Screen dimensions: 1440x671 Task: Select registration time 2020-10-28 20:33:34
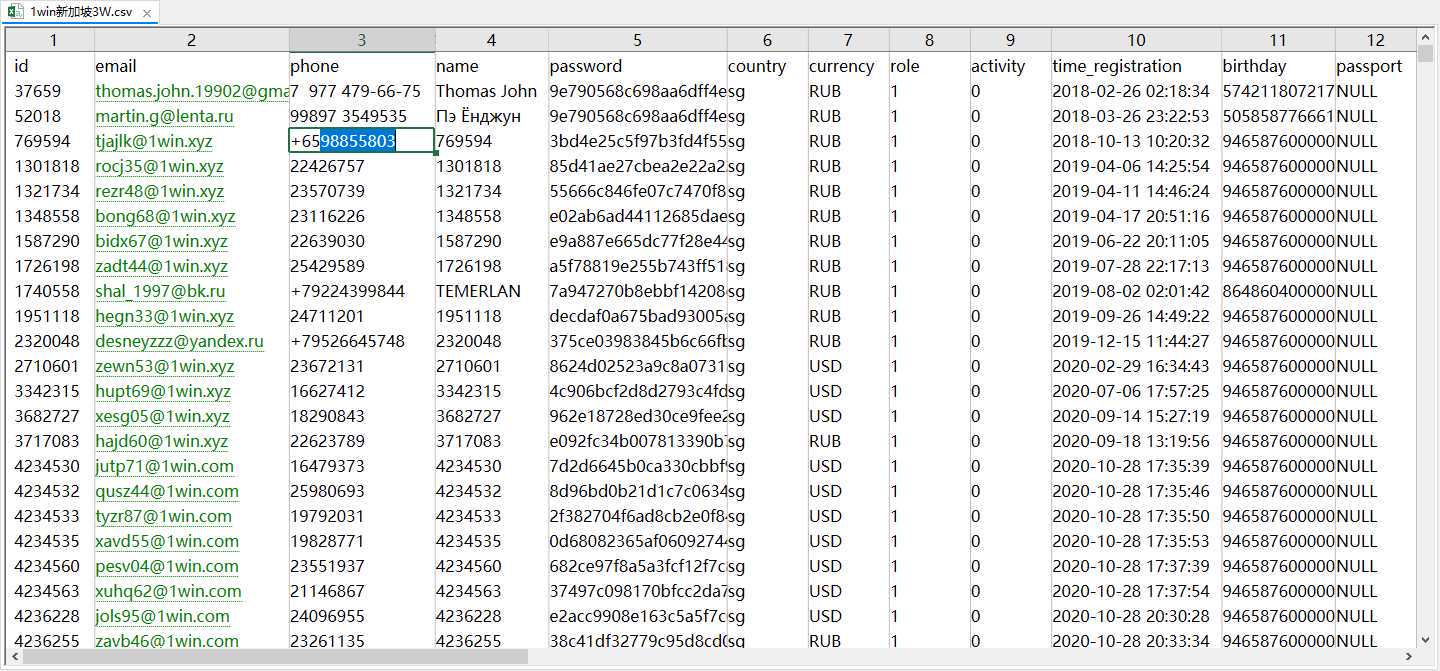click(x=1136, y=641)
